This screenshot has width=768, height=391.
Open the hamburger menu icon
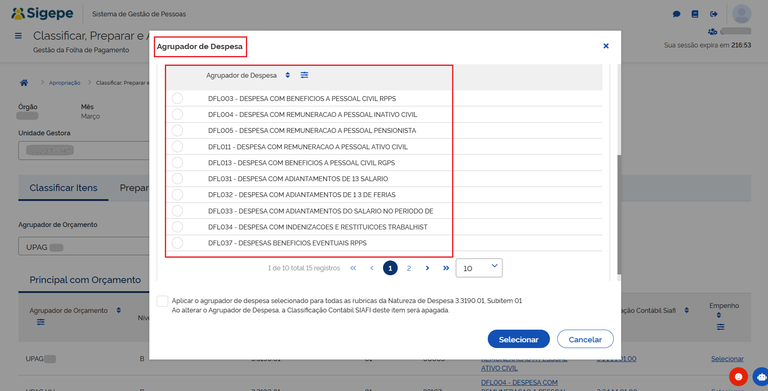[x=18, y=36]
